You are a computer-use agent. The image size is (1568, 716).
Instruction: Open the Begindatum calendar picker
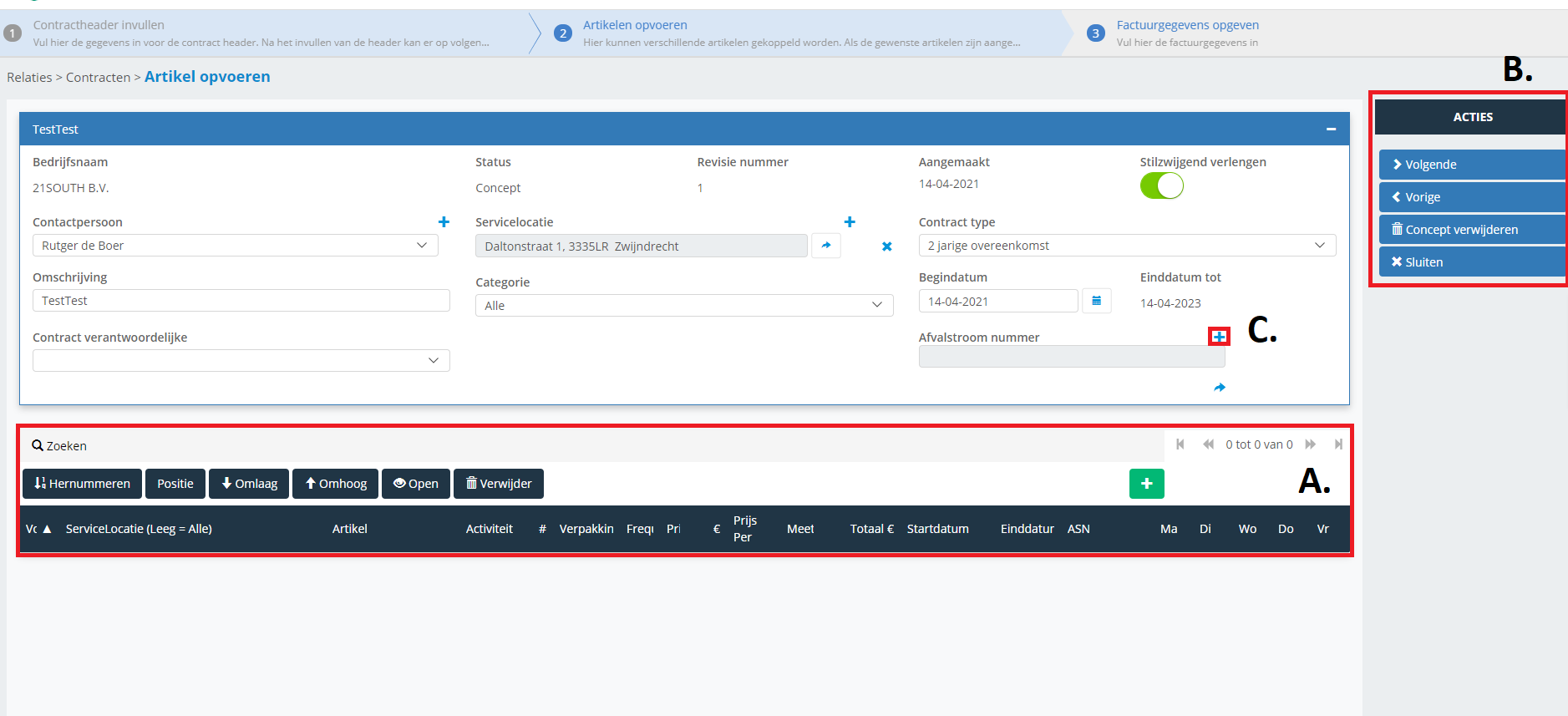[x=1097, y=301]
